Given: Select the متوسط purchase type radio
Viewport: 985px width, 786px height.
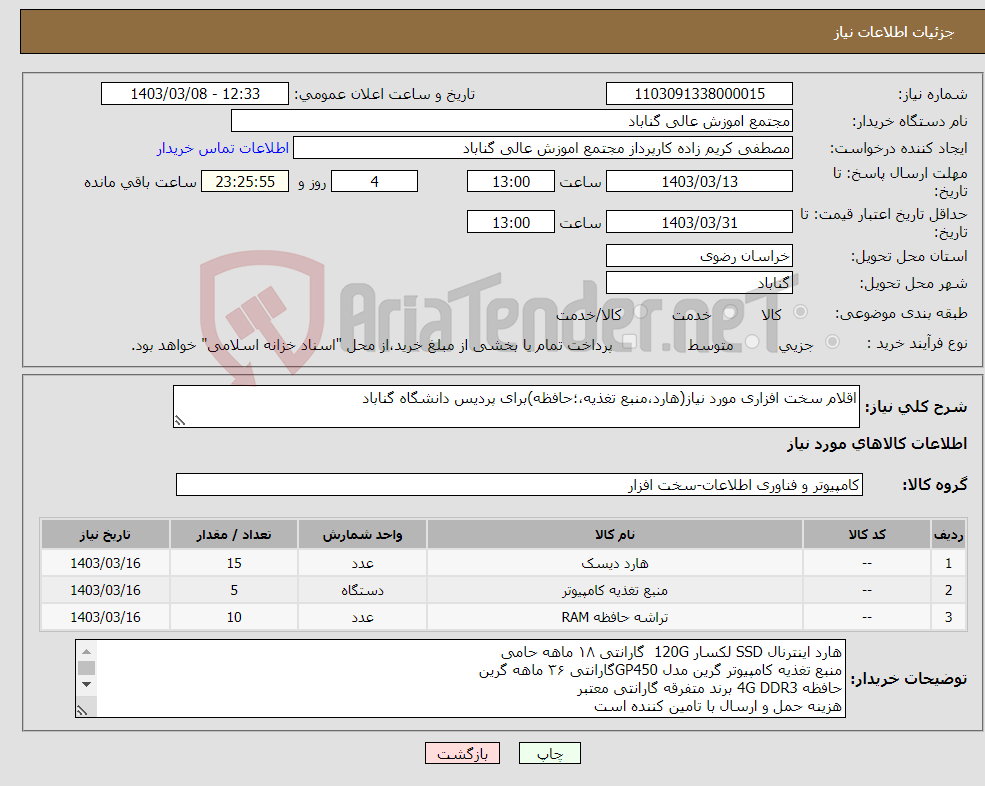Looking at the screenshot, I should (752, 341).
